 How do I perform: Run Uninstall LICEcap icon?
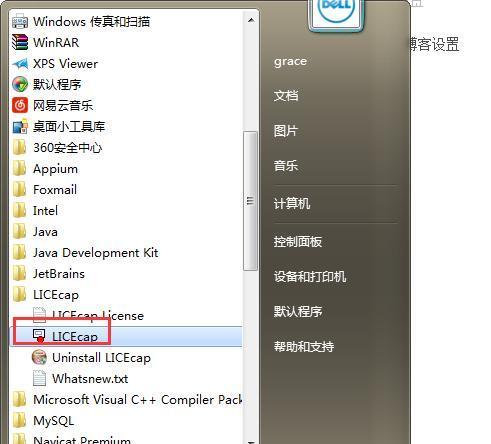pos(39,357)
